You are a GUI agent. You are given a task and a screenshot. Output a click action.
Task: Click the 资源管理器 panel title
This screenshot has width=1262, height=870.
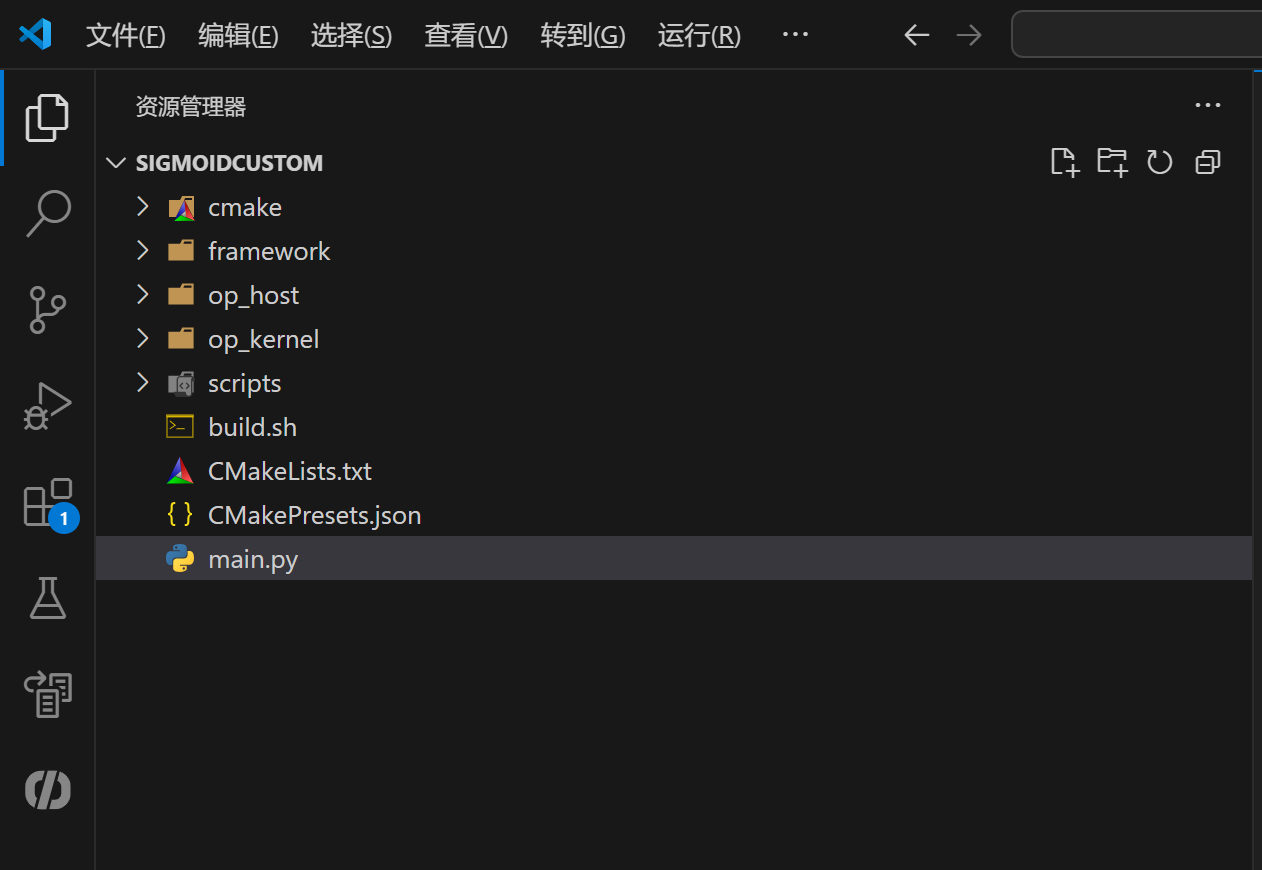coord(191,107)
